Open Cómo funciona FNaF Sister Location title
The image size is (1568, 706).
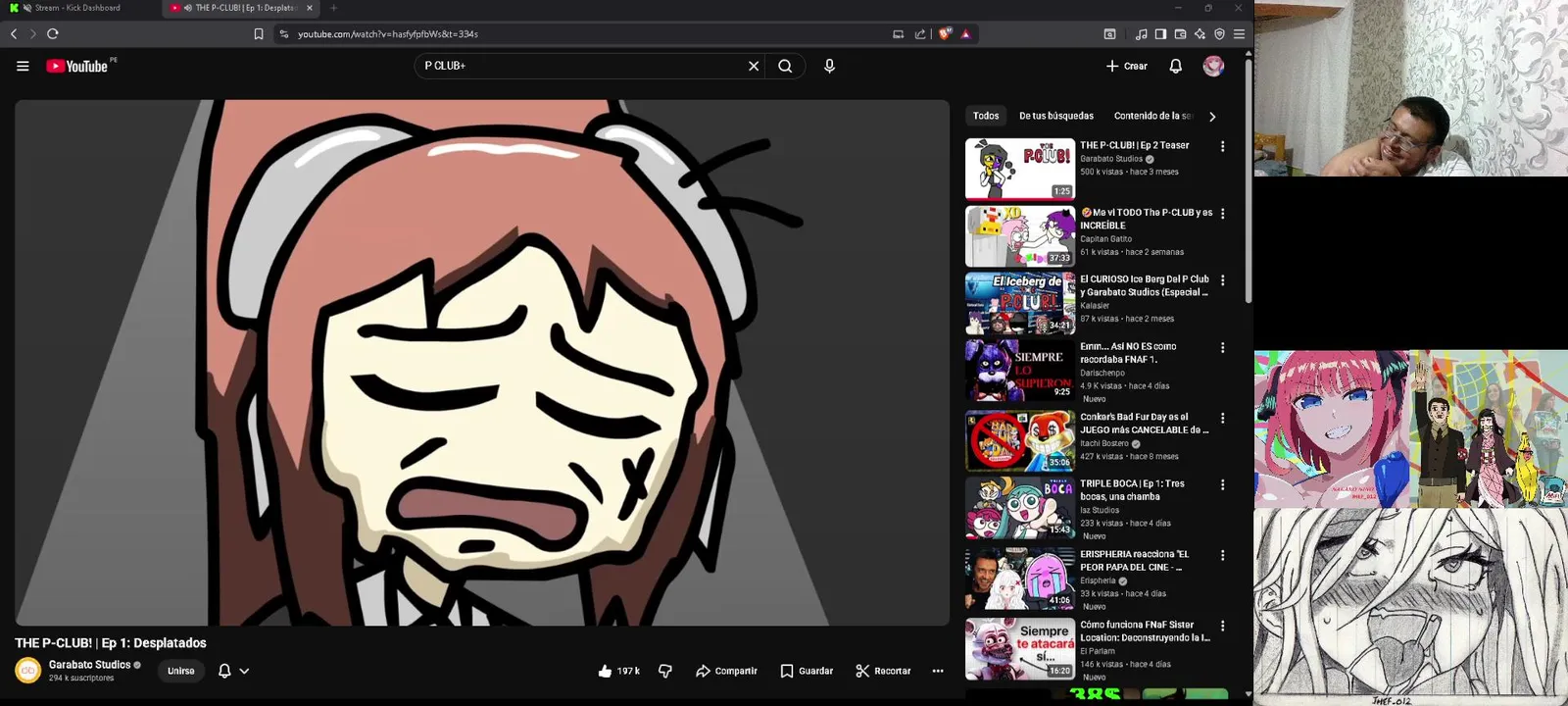(1146, 630)
